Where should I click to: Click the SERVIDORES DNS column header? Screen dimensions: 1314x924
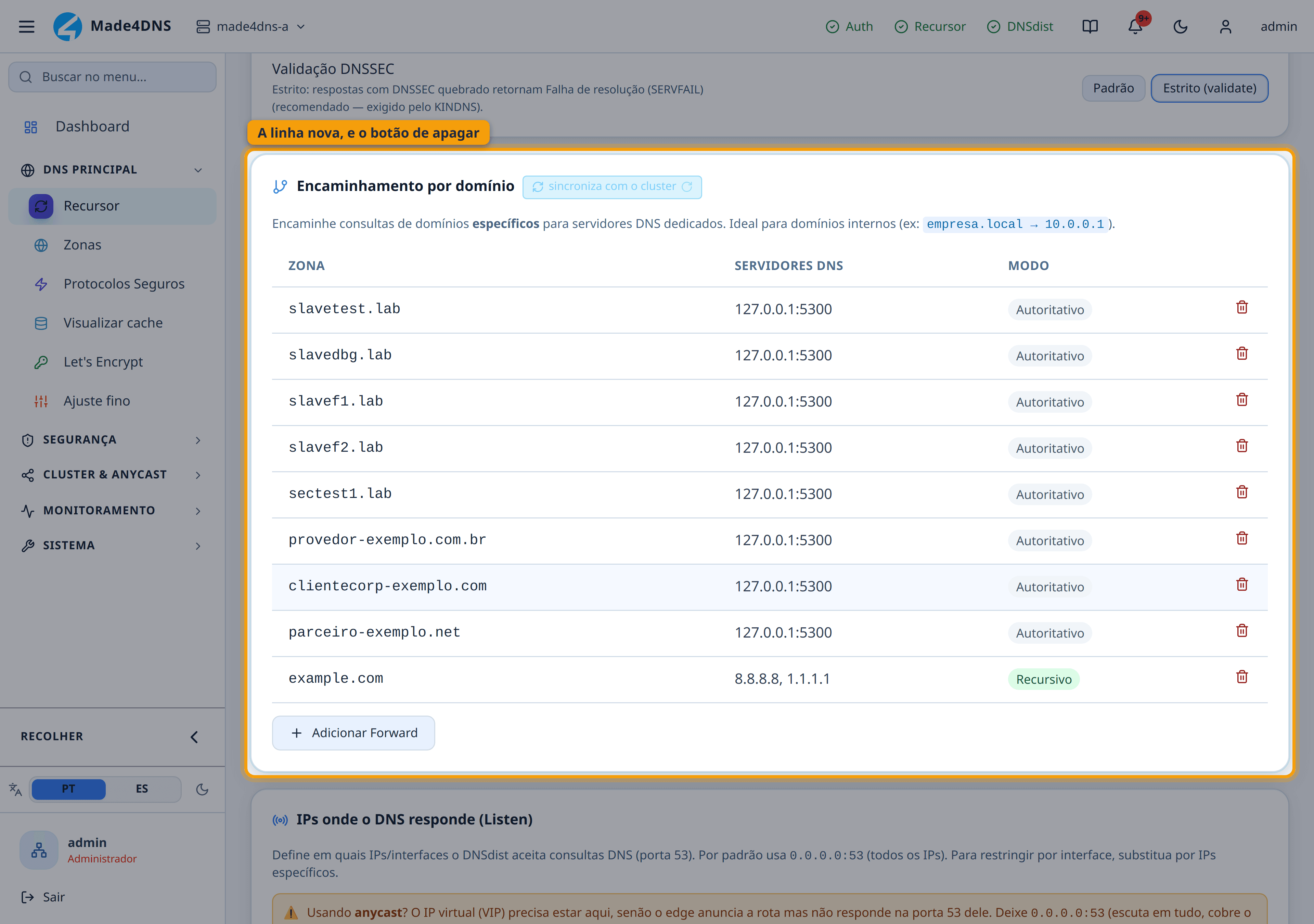(789, 266)
